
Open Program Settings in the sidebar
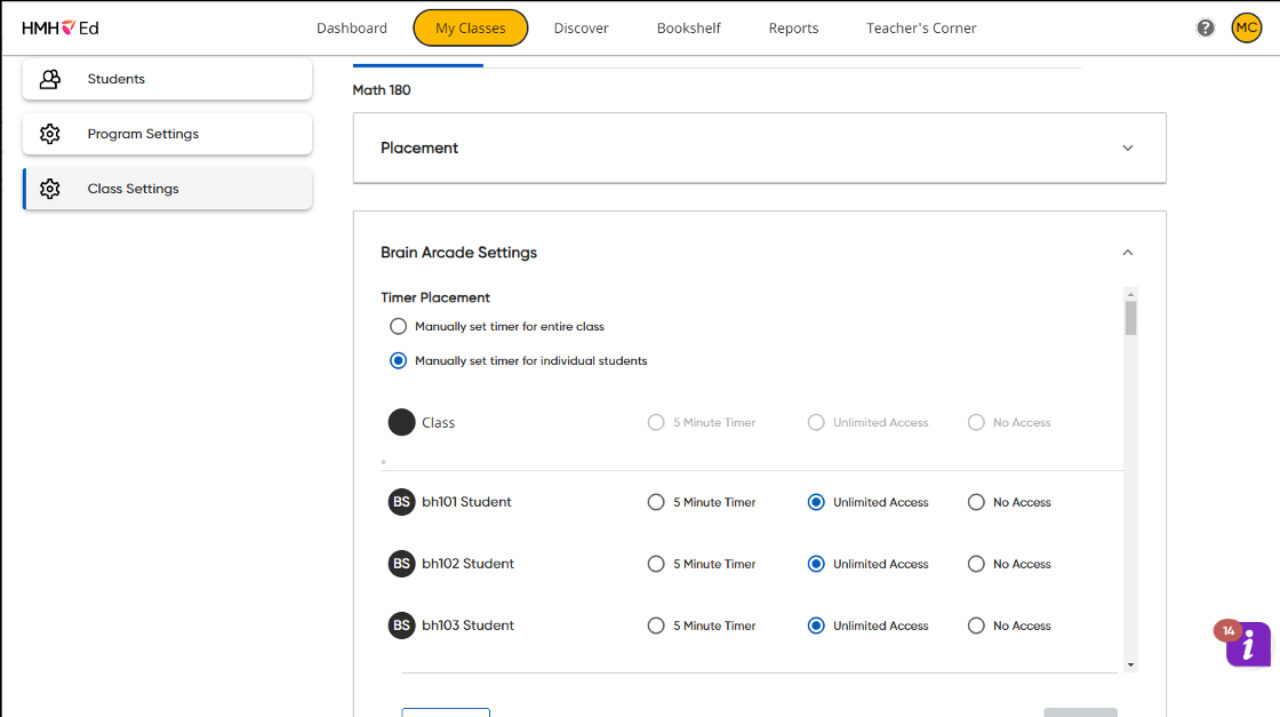click(167, 134)
